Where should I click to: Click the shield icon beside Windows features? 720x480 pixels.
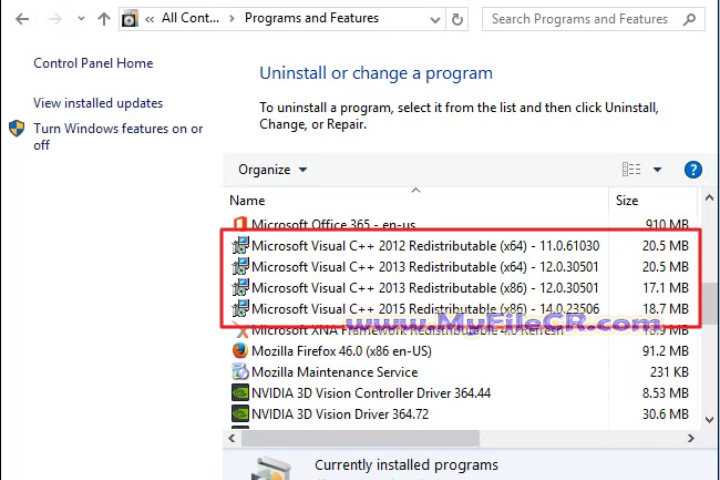pos(17,129)
